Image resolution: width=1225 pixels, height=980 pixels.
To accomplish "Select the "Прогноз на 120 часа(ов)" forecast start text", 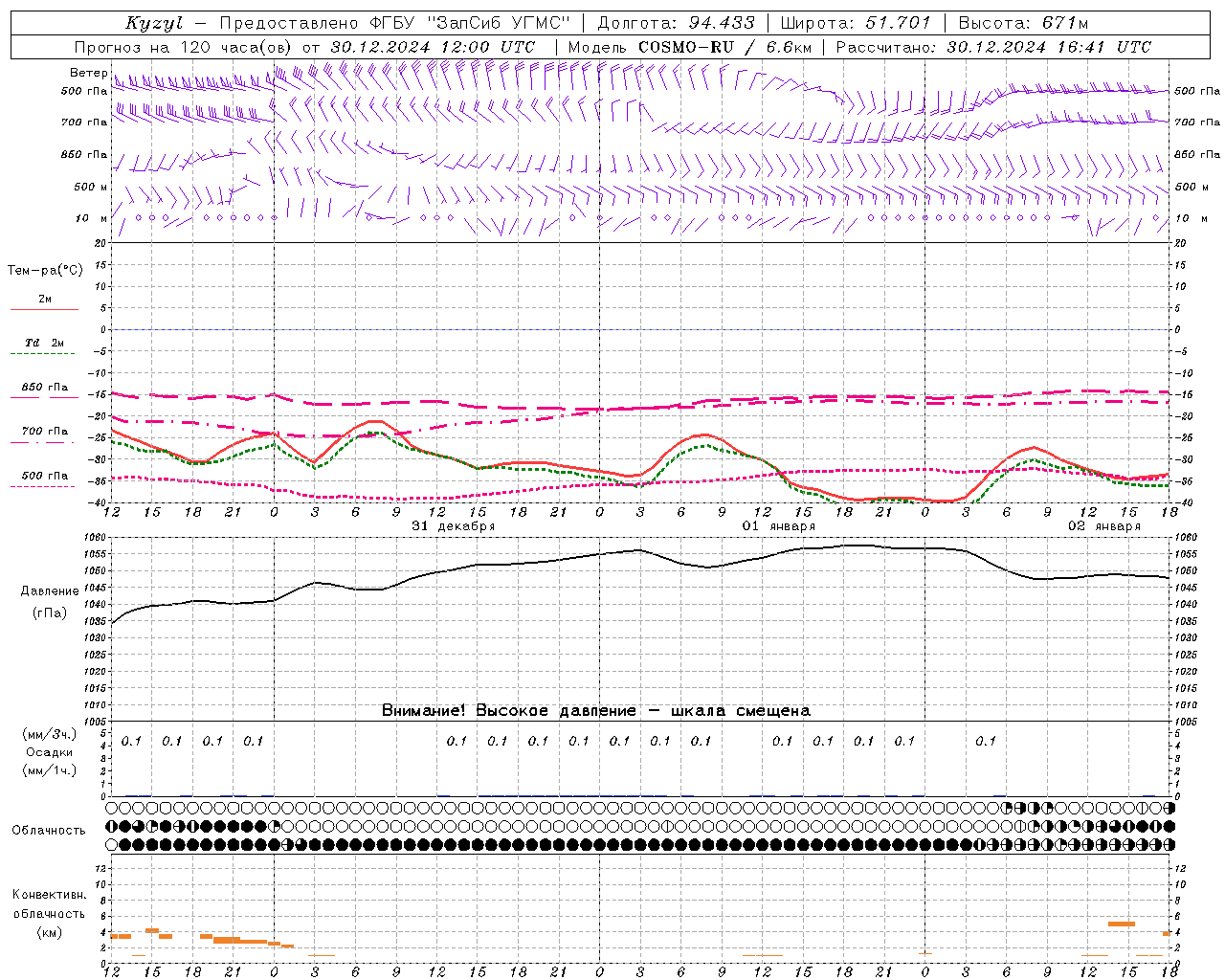I will [185, 47].
